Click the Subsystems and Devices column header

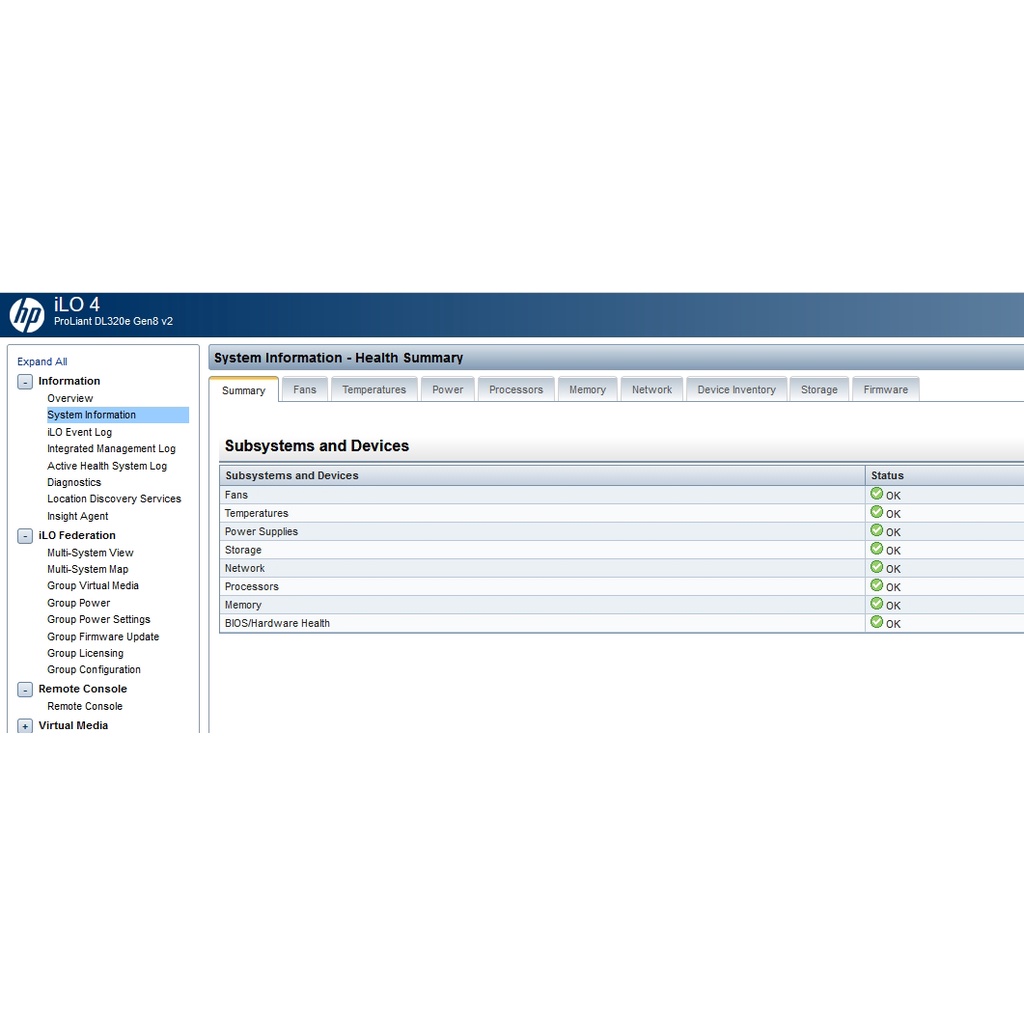pos(292,476)
